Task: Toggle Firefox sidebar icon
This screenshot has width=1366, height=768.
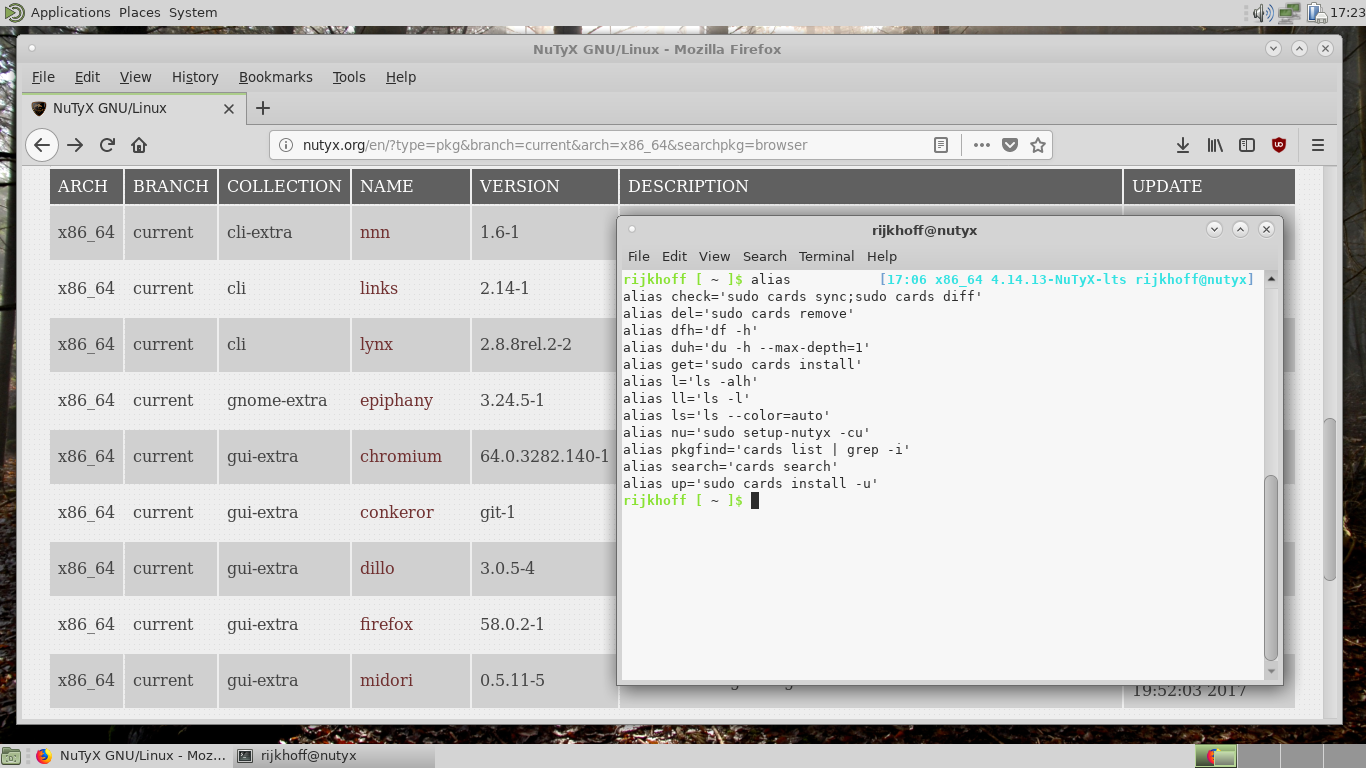Action: (x=1247, y=145)
